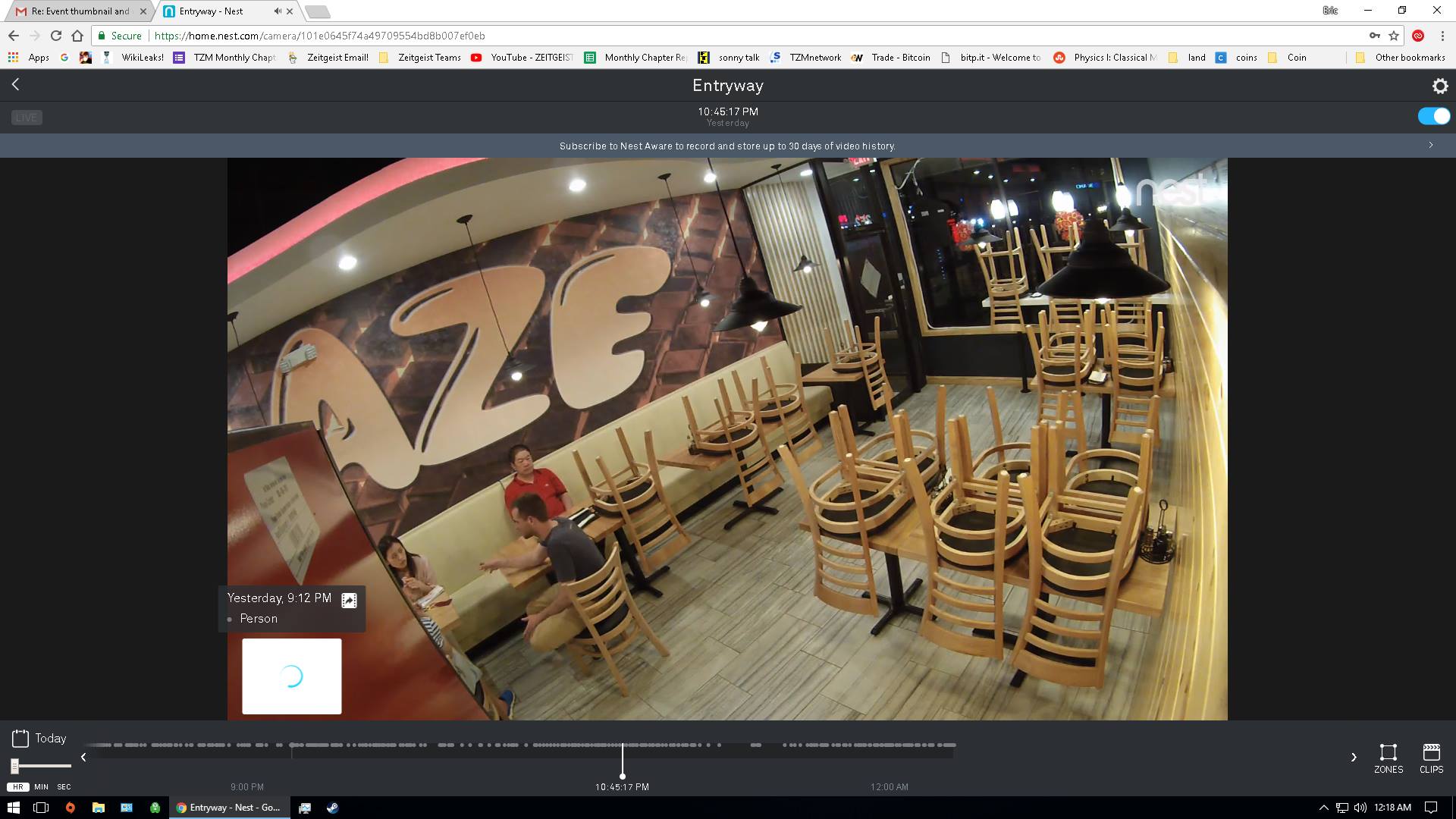Toggle the camera on/off switch

tap(1433, 116)
